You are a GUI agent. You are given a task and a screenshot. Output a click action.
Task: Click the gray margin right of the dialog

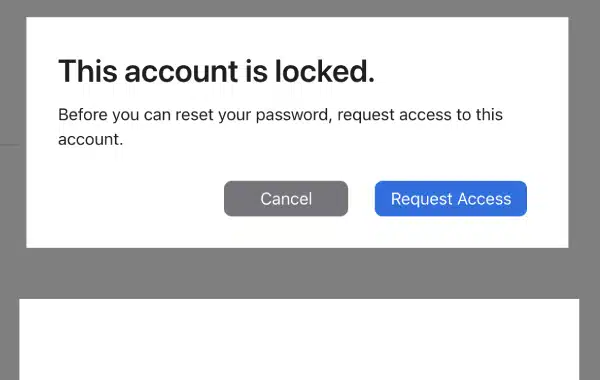coord(584,132)
